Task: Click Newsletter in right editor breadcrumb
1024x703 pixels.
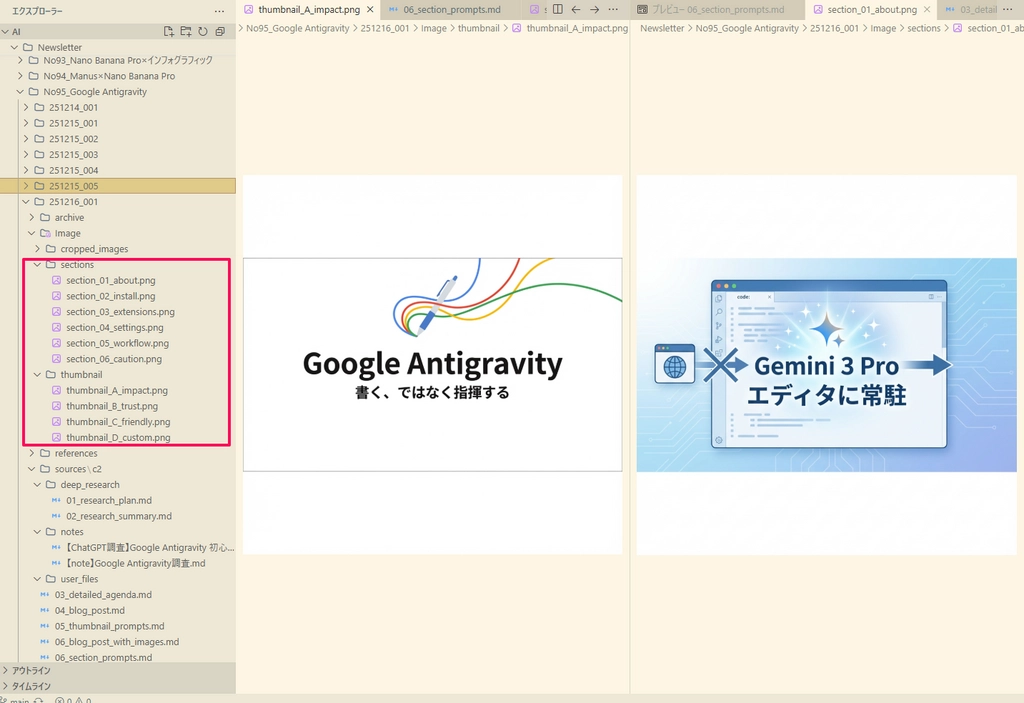Action: [662, 28]
